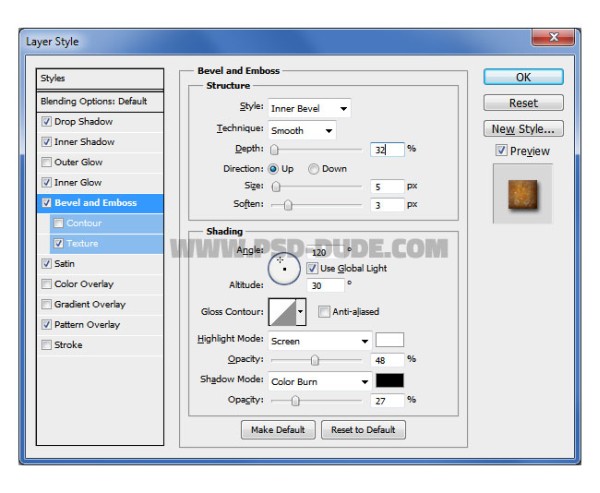600x493 pixels.
Task: Click the OK button
Action: 523,77
